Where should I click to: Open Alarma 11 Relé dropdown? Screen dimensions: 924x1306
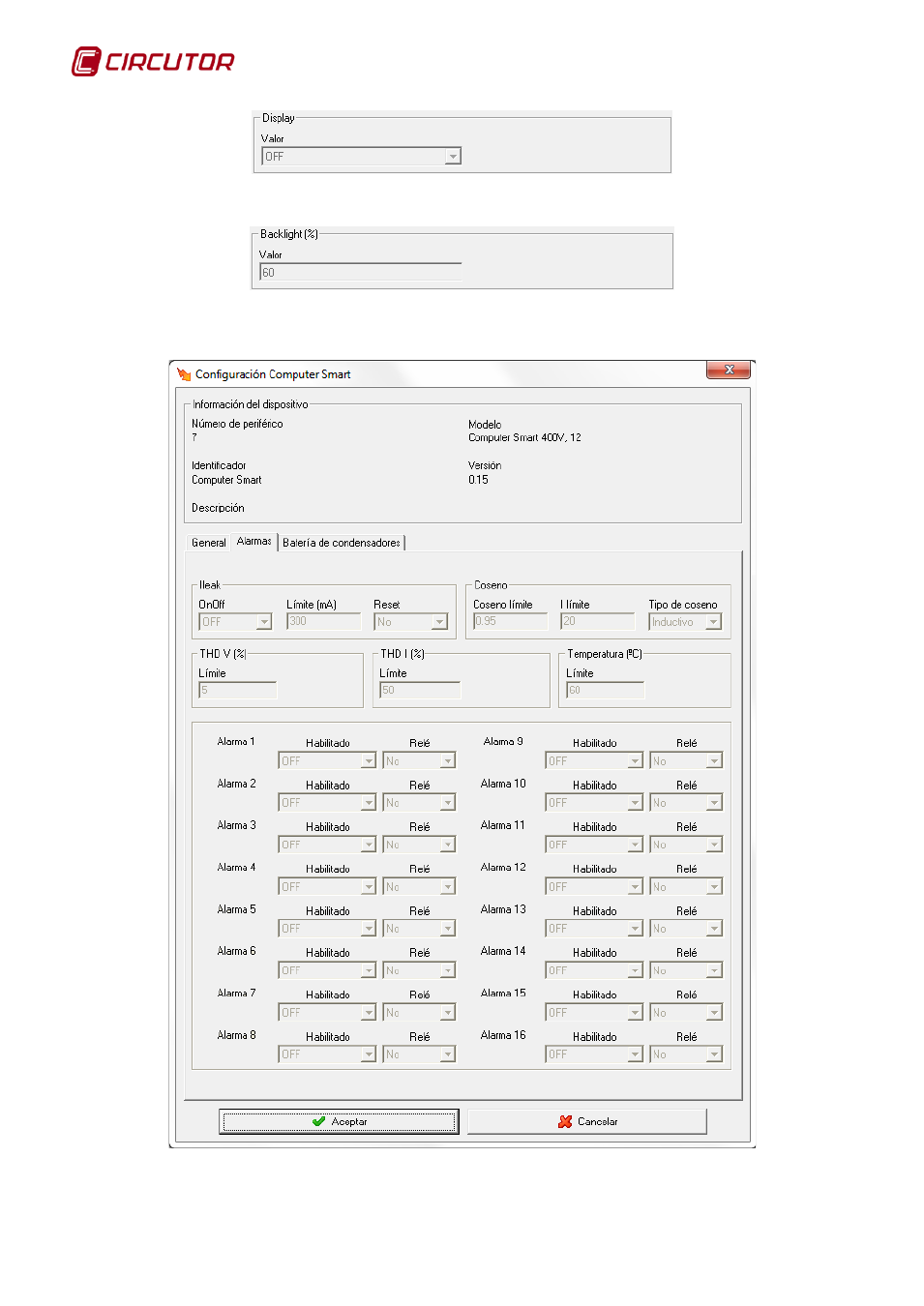686,845
